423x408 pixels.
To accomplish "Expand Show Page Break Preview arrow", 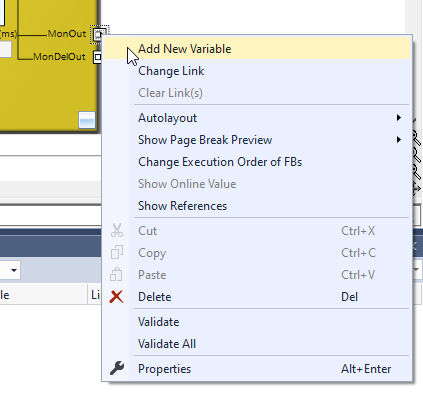I will pyautogui.click(x=399, y=140).
